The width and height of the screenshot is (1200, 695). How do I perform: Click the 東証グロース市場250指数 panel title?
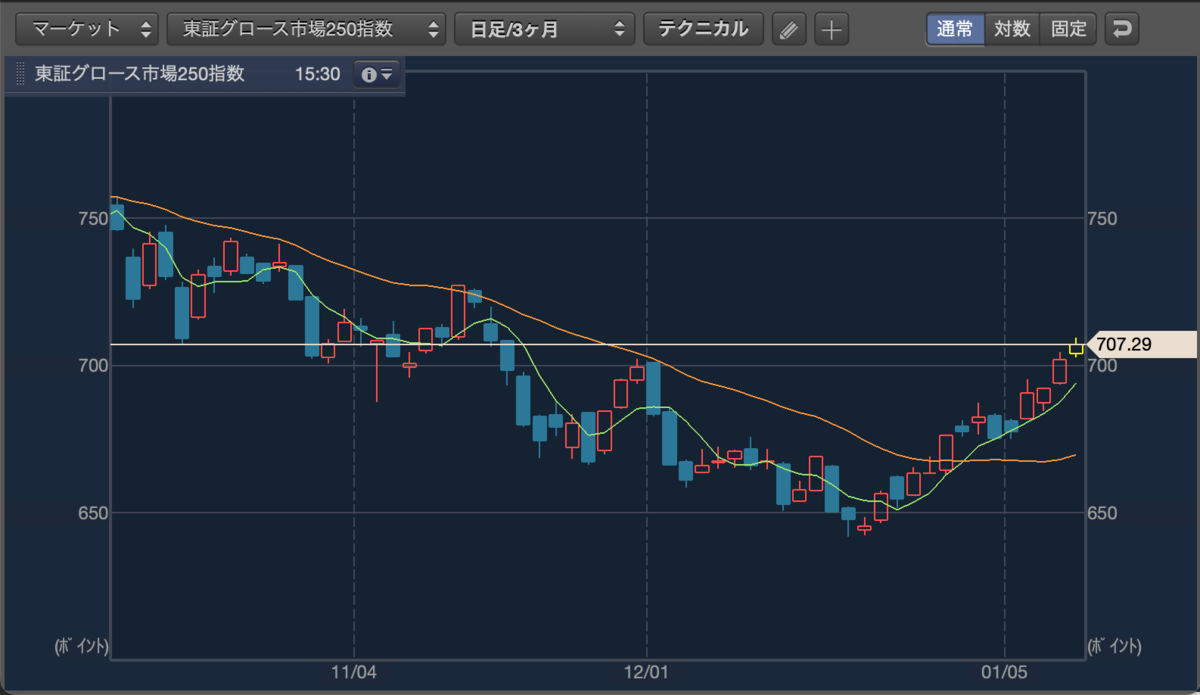140,75
